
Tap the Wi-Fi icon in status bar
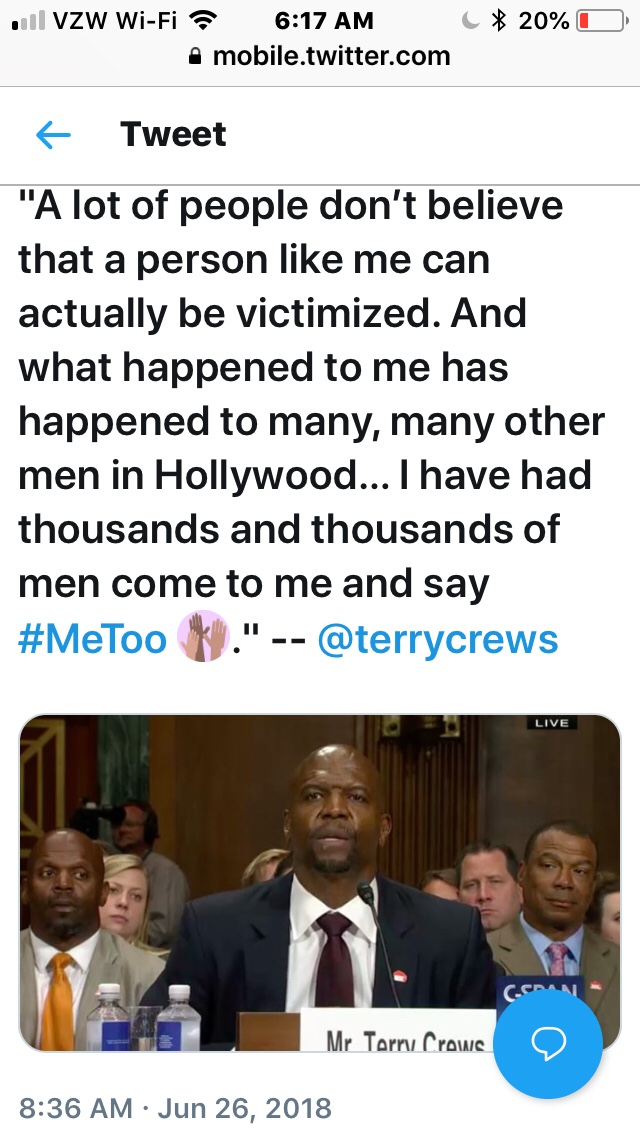(206, 20)
